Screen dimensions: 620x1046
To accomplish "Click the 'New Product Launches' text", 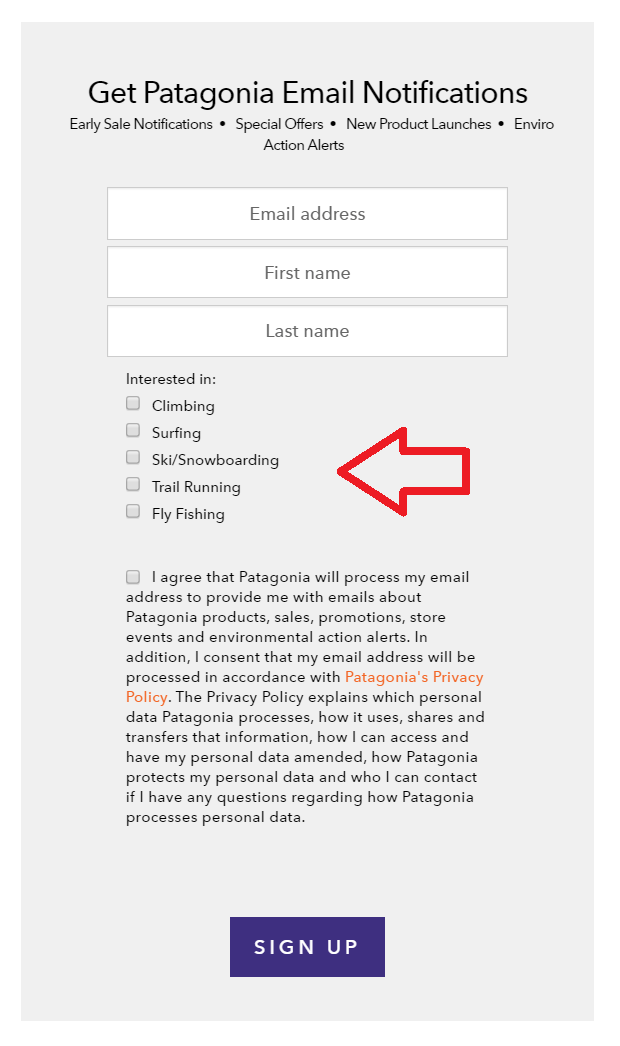I will click(418, 124).
